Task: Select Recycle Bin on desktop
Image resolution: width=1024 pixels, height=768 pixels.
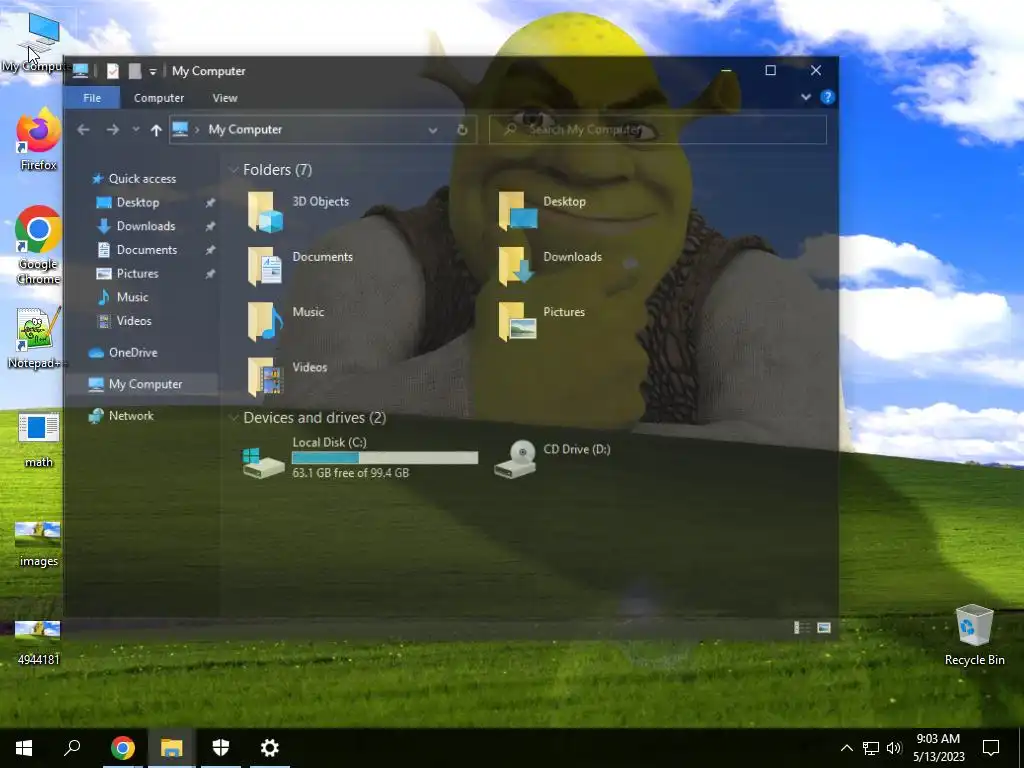Action: click(x=974, y=635)
